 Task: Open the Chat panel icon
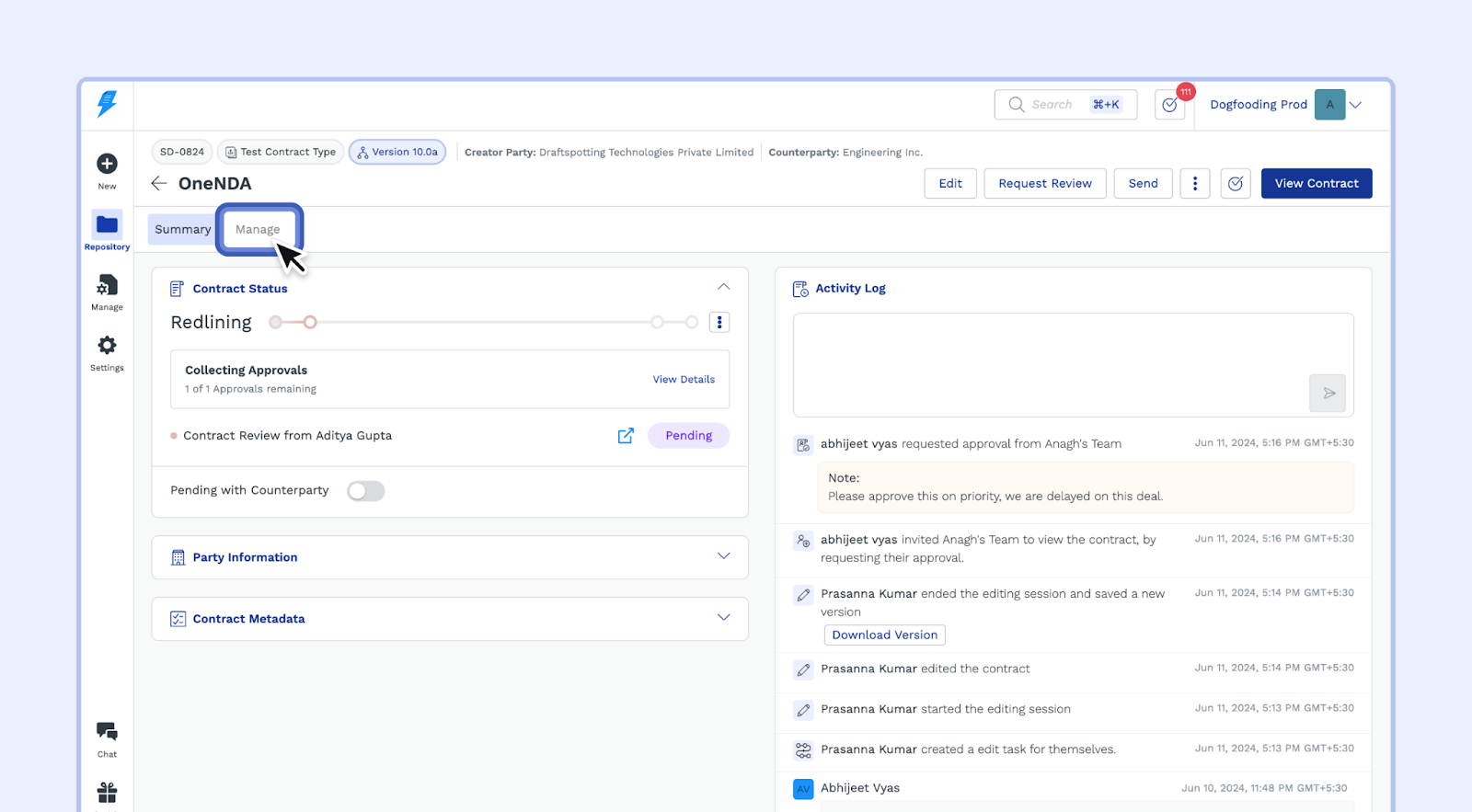coord(107,732)
